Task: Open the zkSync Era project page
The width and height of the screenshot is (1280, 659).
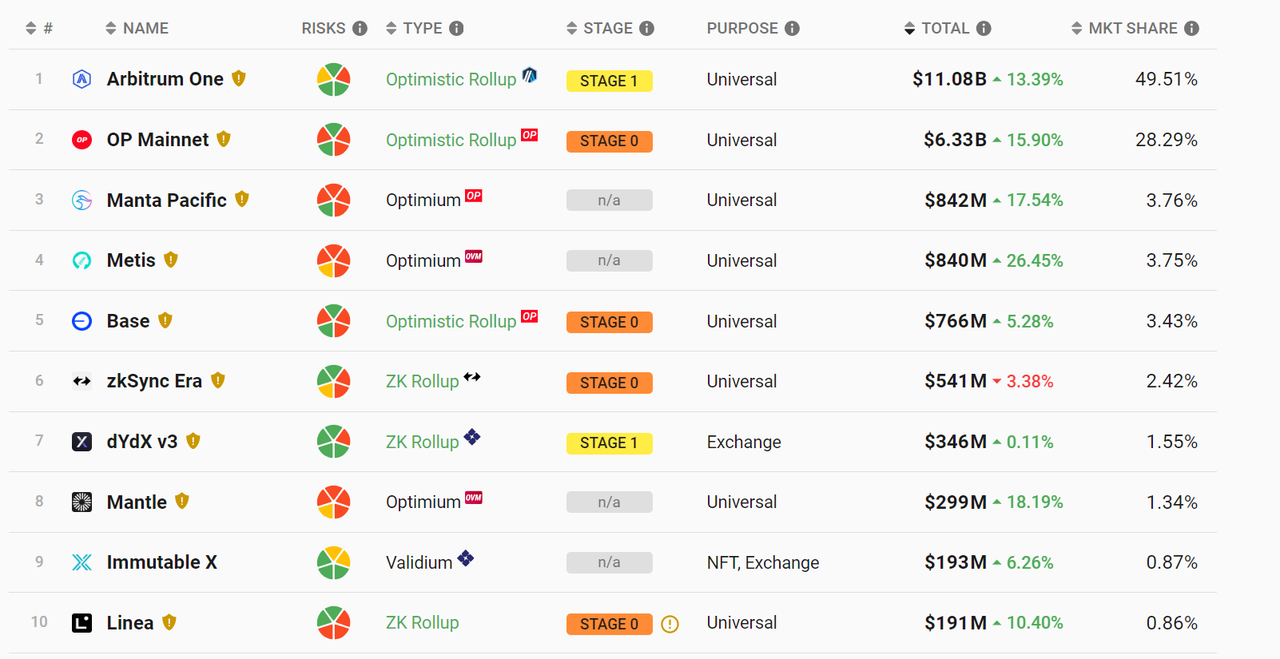Action: [154, 381]
